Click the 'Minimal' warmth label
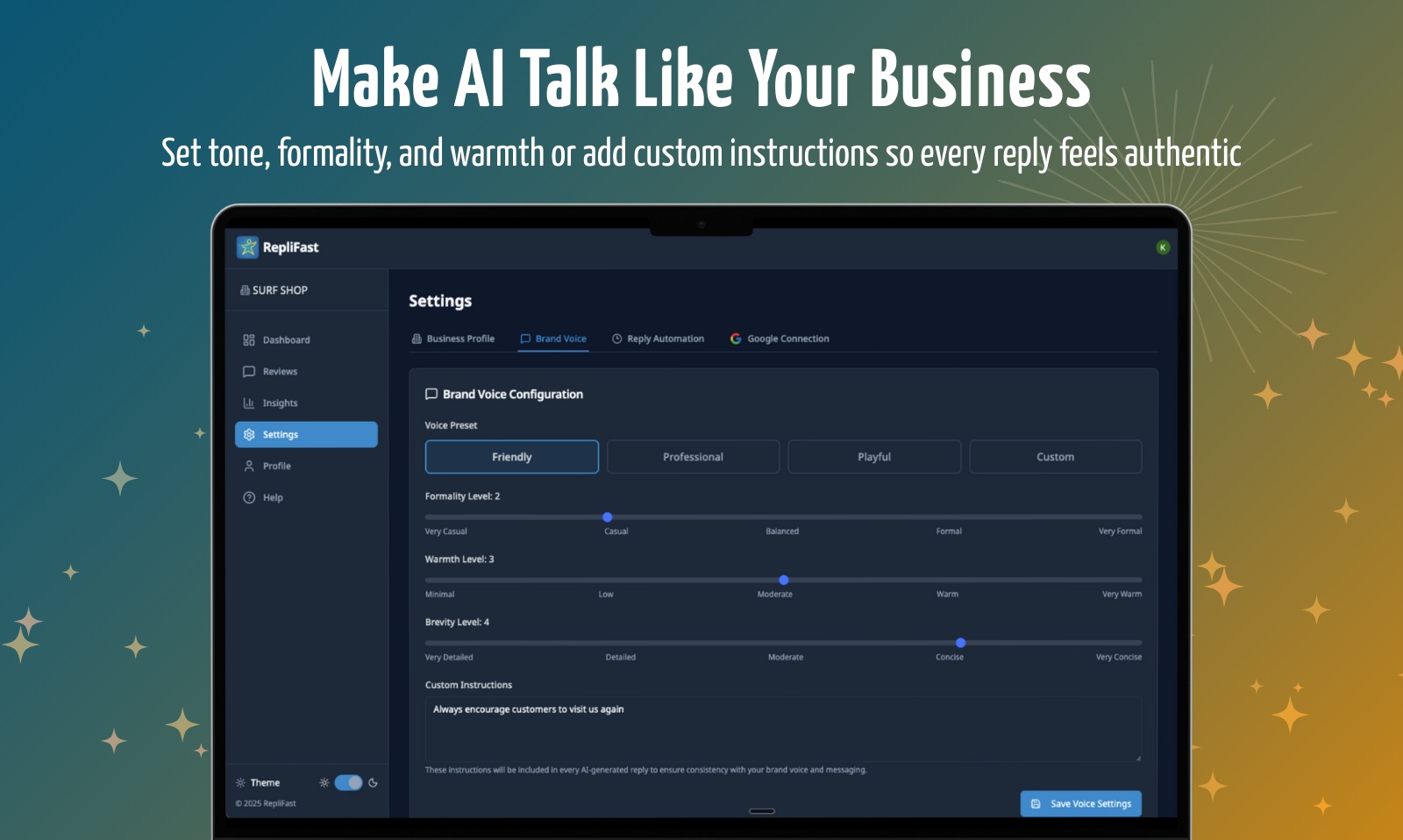The height and width of the screenshot is (840, 1403). coord(440,594)
